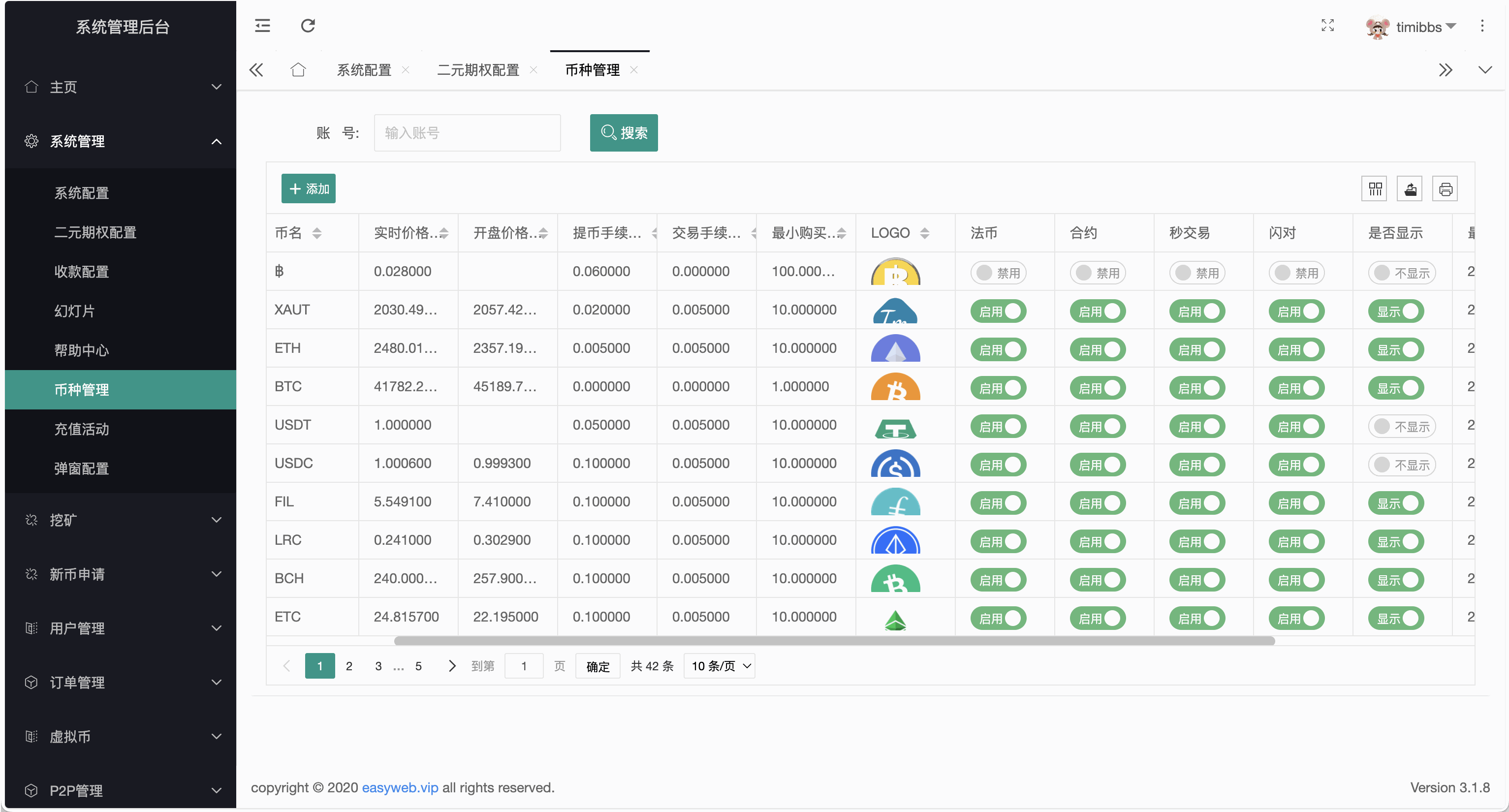Click the 搜索 search button with magnifier icon
Image resolution: width=1509 pixels, height=812 pixels.
coord(624,133)
